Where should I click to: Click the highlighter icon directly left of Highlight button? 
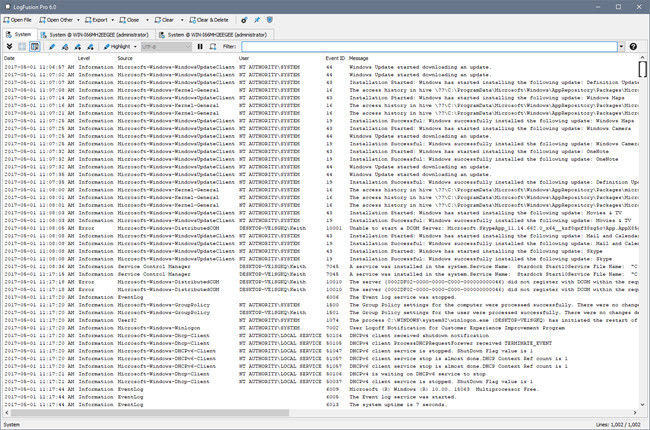tap(90, 46)
